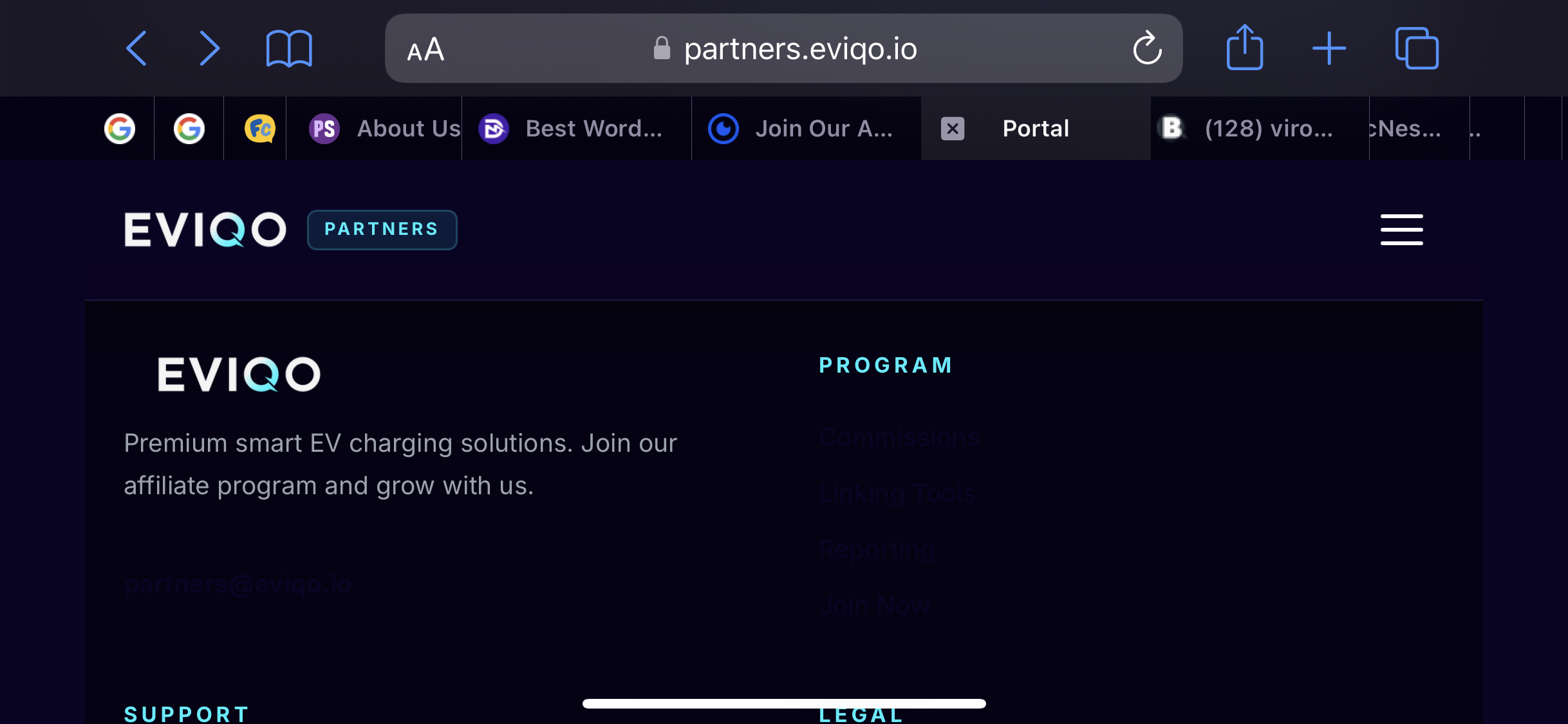Image resolution: width=1568 pixels, height=724 pixels.
Task: Show all tabs overview icon
Action: [x=1417, y=48]
